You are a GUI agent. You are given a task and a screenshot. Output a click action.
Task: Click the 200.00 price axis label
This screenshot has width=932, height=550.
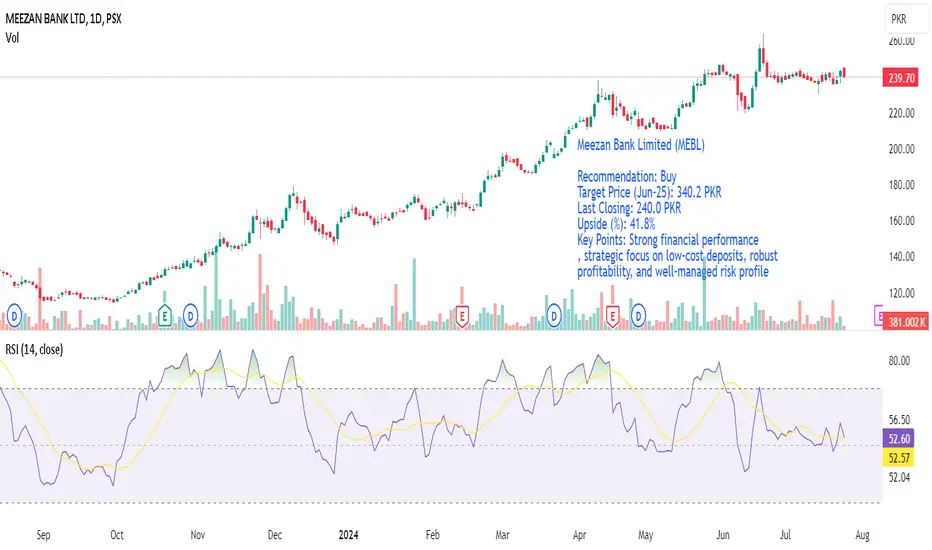[901, 149]
